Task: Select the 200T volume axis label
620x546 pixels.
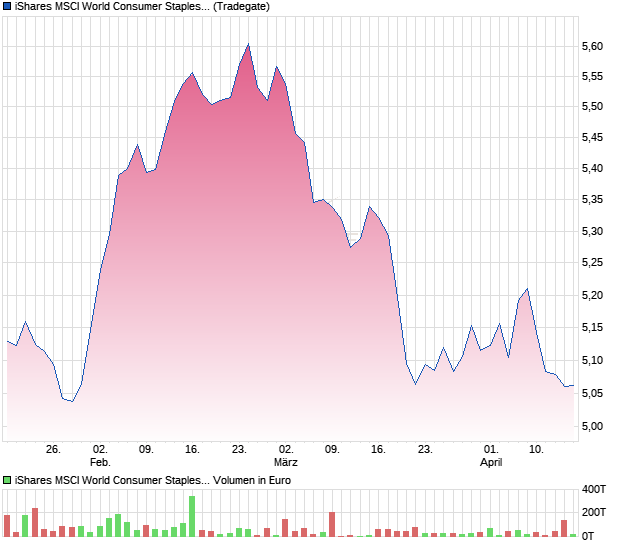Action: [x=594, y=513]
